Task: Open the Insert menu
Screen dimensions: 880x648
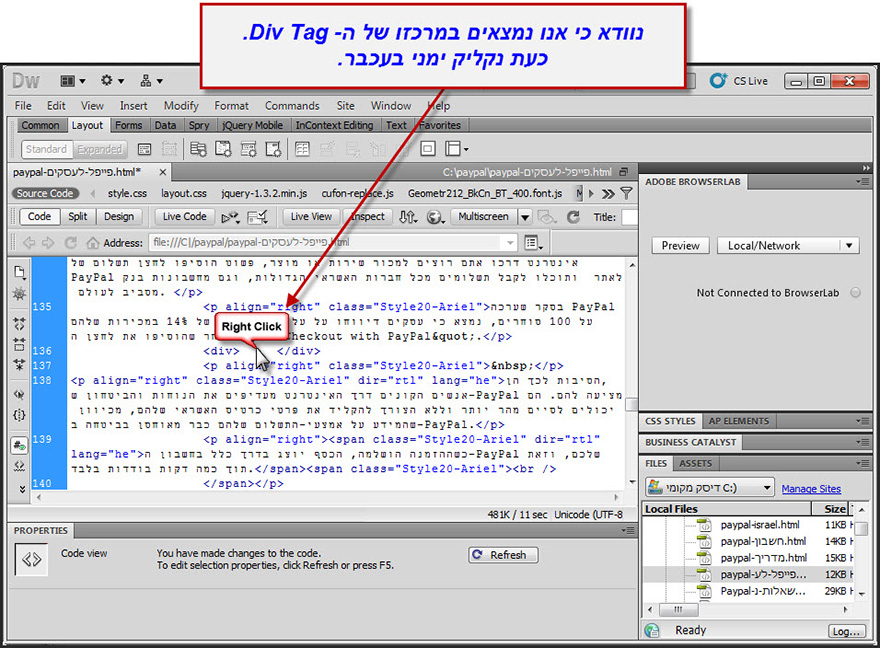Action: (x=133, y=105)
